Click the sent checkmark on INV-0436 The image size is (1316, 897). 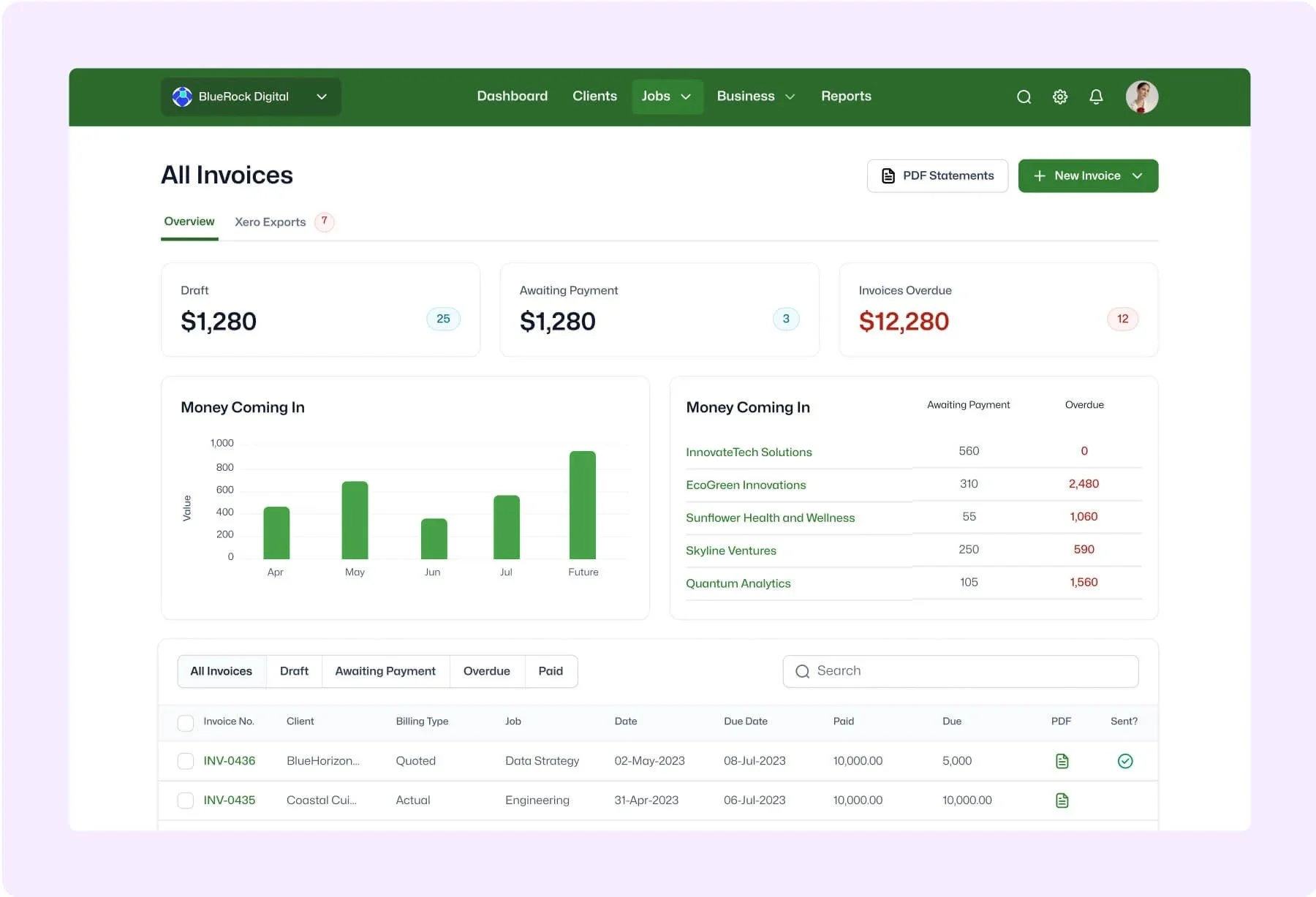[1125, 760]
